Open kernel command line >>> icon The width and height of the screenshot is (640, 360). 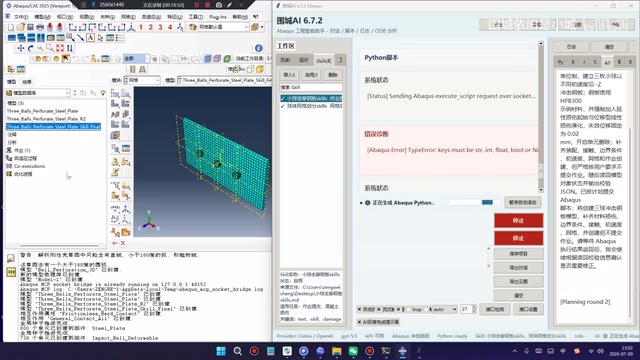click(x=11, y=272)
